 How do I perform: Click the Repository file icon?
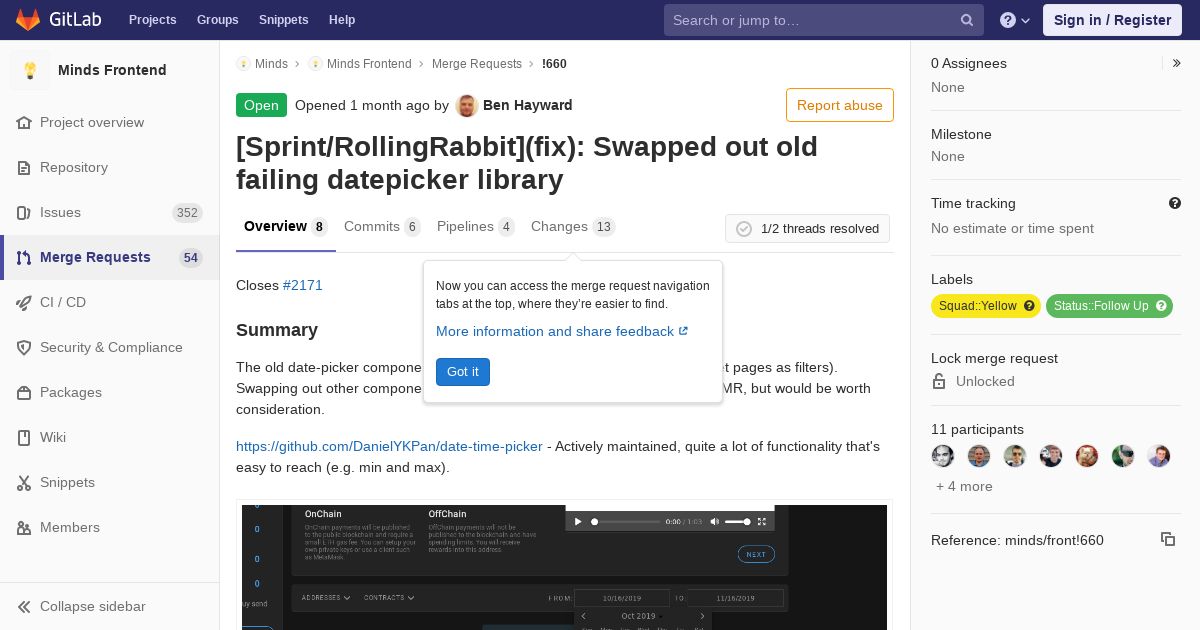click(x=24, y=168)
